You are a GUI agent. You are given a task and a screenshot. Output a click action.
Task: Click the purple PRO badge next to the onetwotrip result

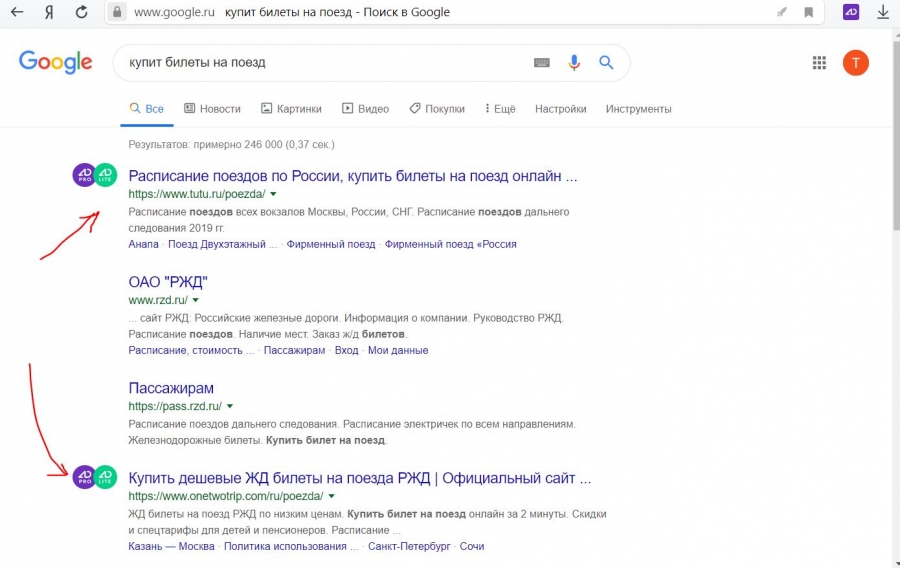tap(84, 477)
